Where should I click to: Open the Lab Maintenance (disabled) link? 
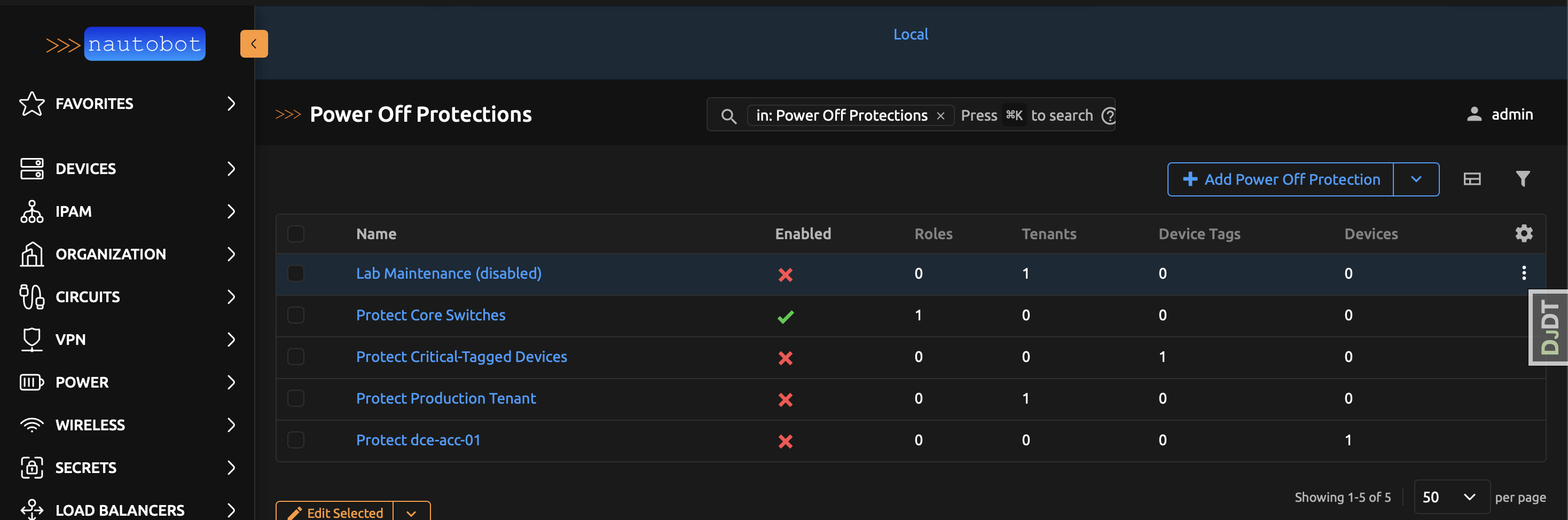tap(449, 274)
